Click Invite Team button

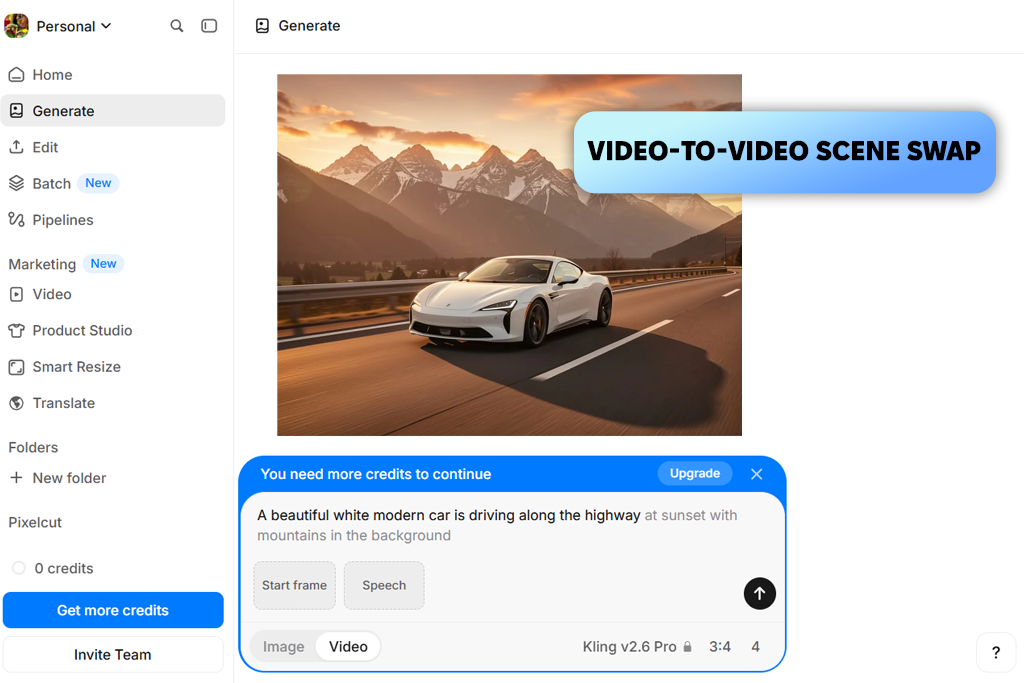113,654
